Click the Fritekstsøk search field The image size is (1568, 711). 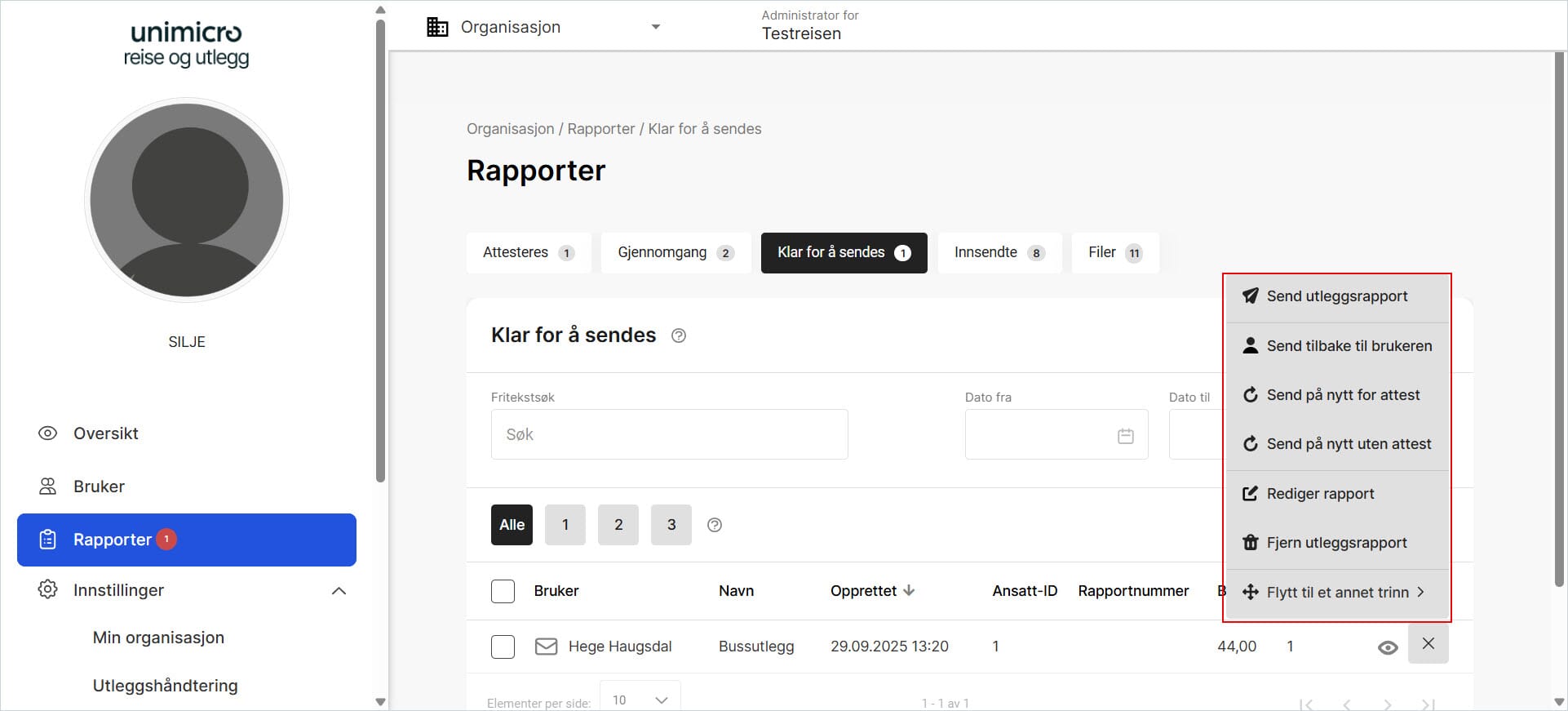pos(669,434)
